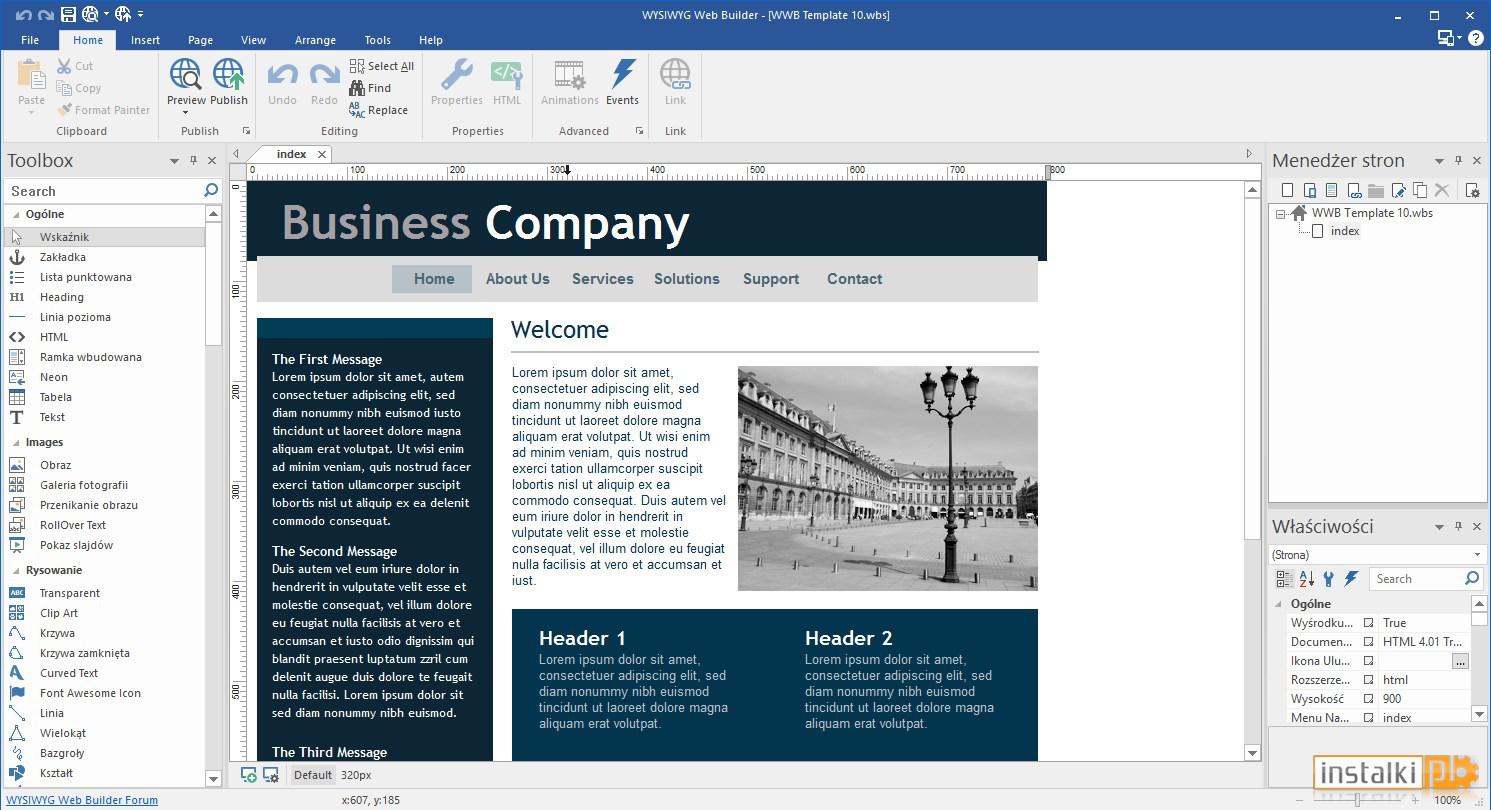Click the page settings gear icon in Menedżer stron
The width and height of the screenshot is (1491, 810).
(1472, 190)
